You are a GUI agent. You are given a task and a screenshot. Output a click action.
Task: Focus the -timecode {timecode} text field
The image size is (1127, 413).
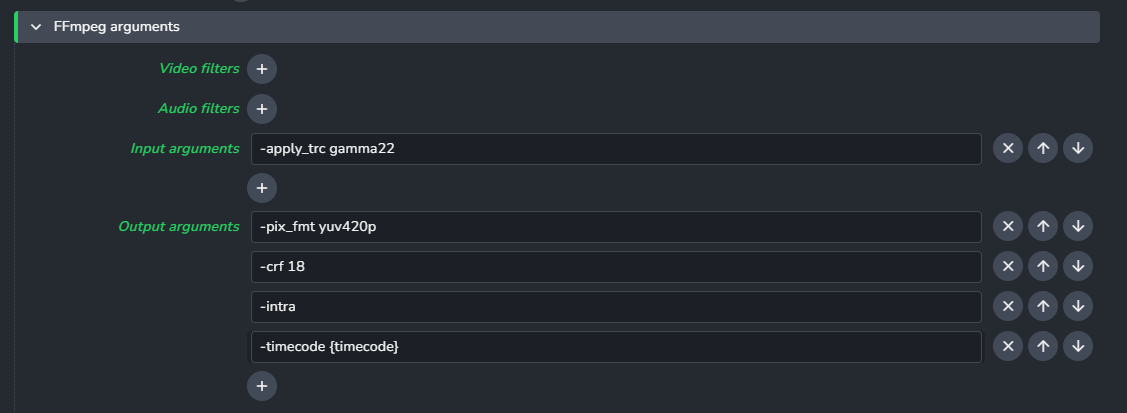click(615, 346)
